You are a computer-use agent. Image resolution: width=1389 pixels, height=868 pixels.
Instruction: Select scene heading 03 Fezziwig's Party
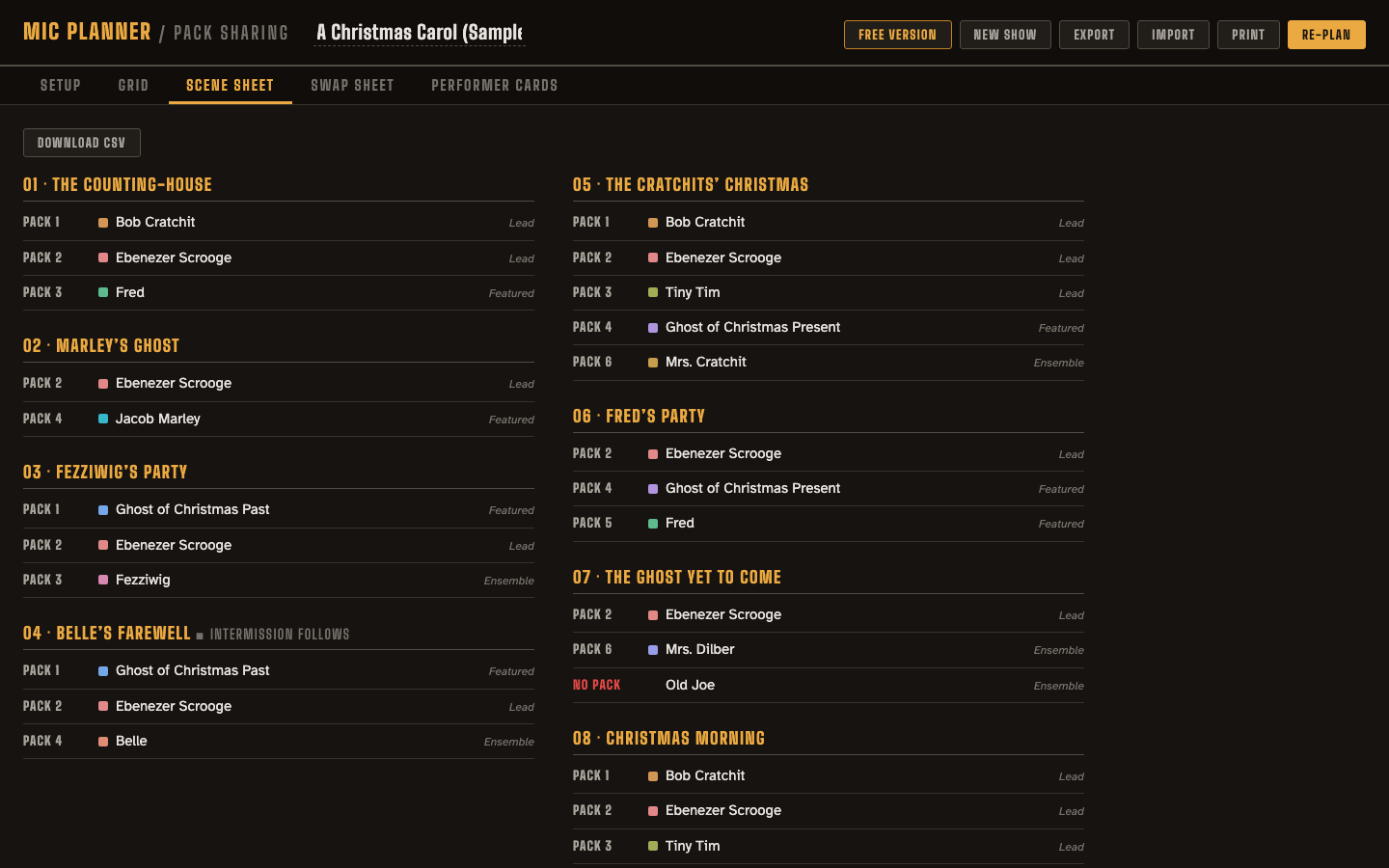click(x=105, y=472)
